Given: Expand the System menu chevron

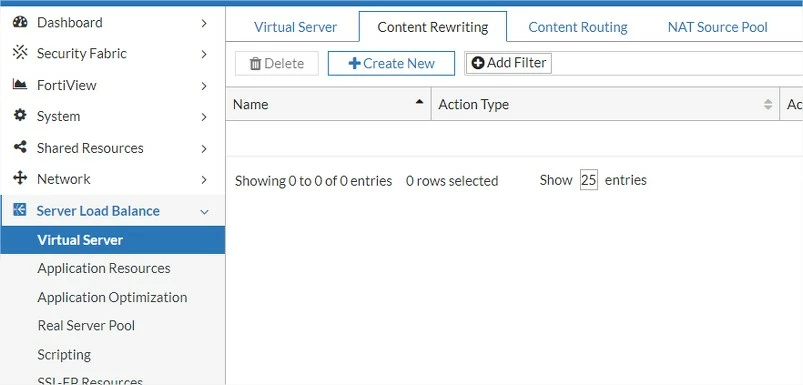Looking at the screenshot, I should tap(204, 117).
